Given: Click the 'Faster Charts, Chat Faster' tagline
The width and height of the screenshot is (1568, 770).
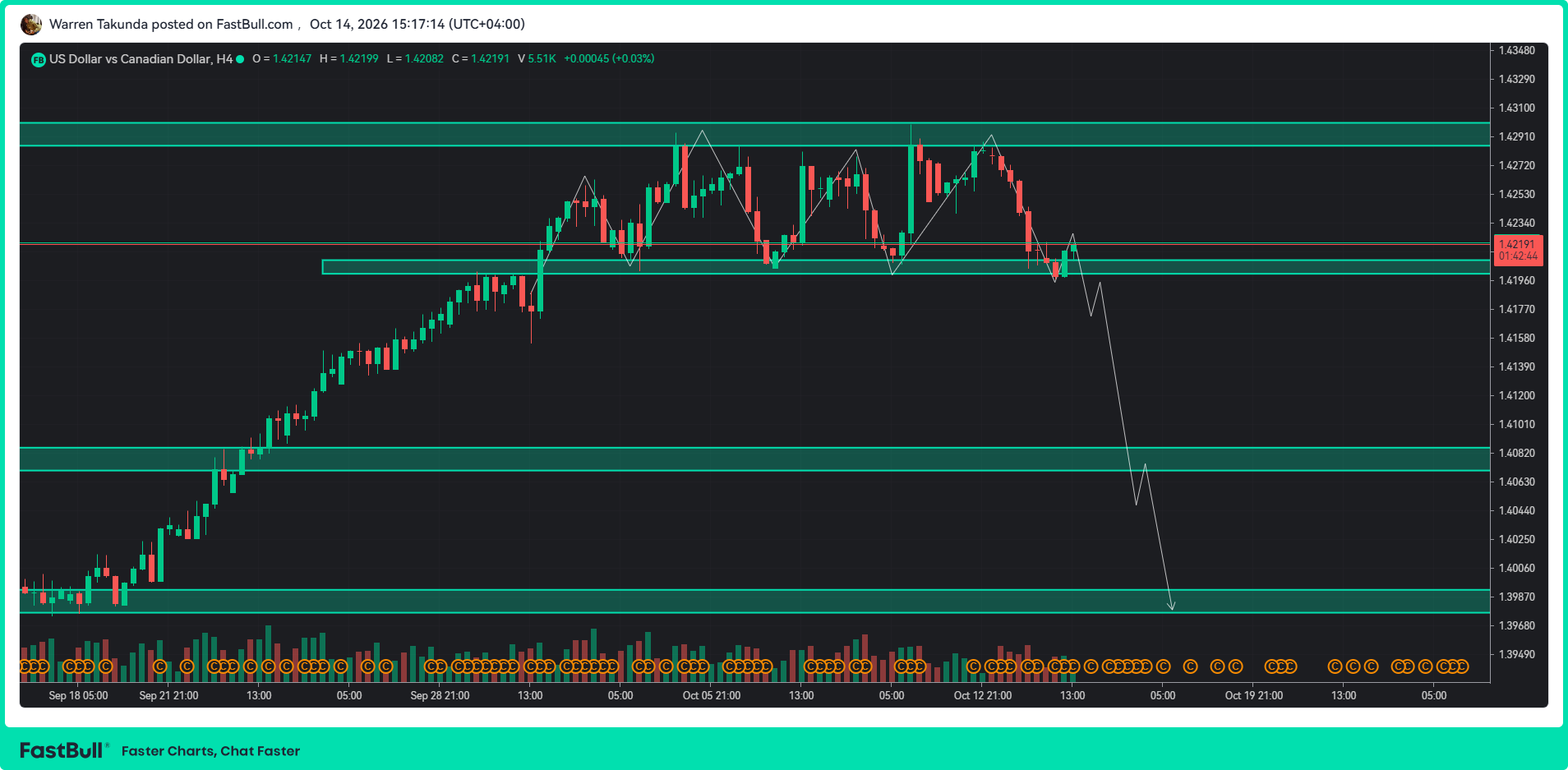Looking at the screenshot, I should pyautogui.click(x=210, y=751).
